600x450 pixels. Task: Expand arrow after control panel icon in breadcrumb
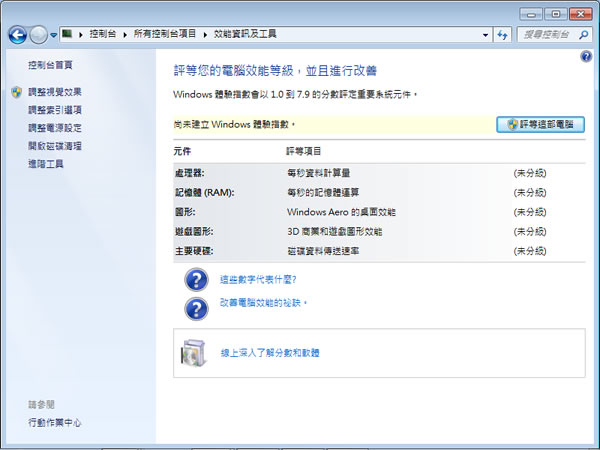tap(81, 35)
